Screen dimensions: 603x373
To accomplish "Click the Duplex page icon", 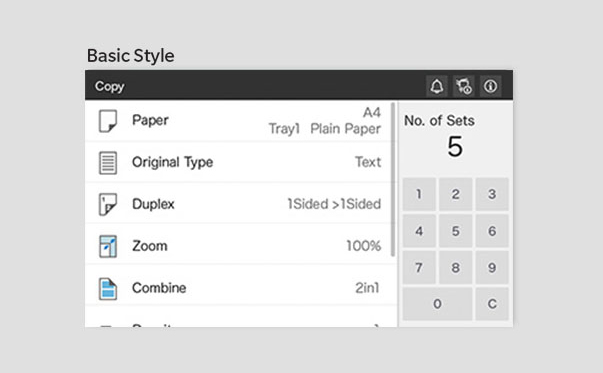I will [108, 204].
